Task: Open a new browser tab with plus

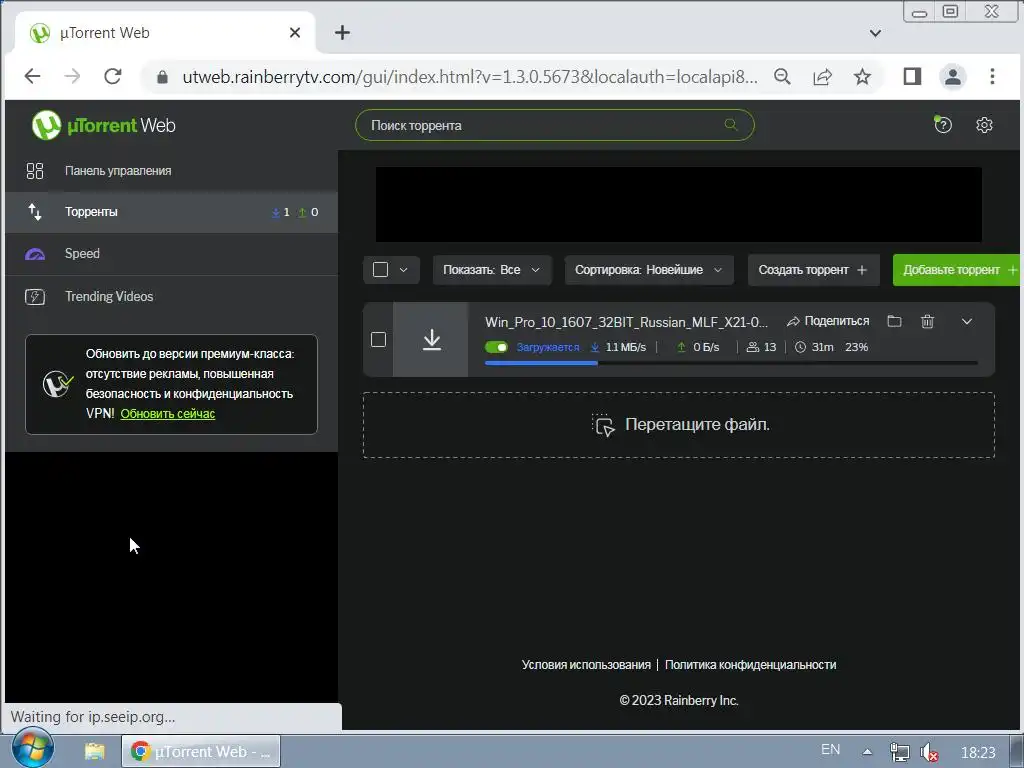Action: point(342,33)
